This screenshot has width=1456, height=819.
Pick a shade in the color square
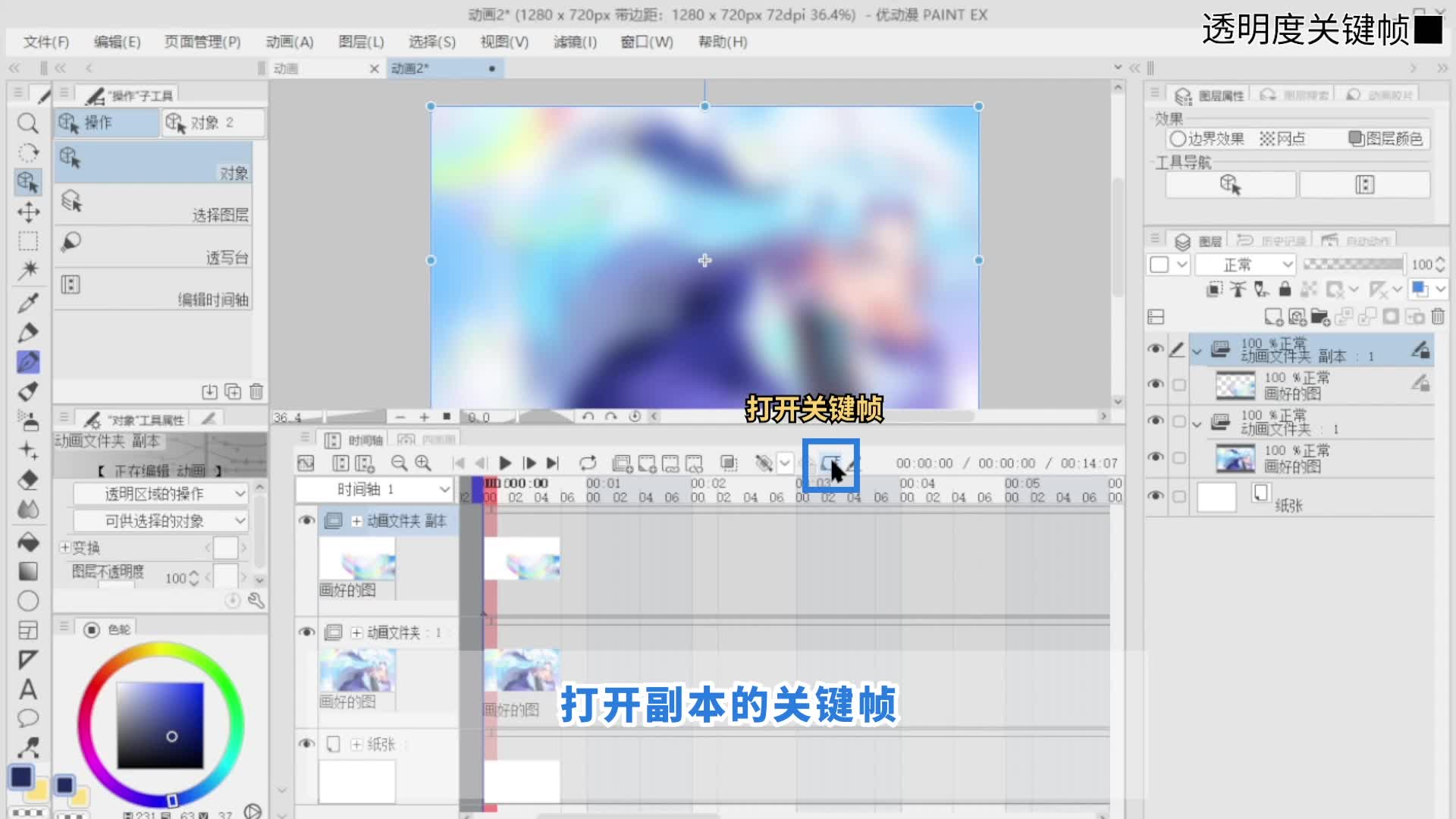(160, 725)
